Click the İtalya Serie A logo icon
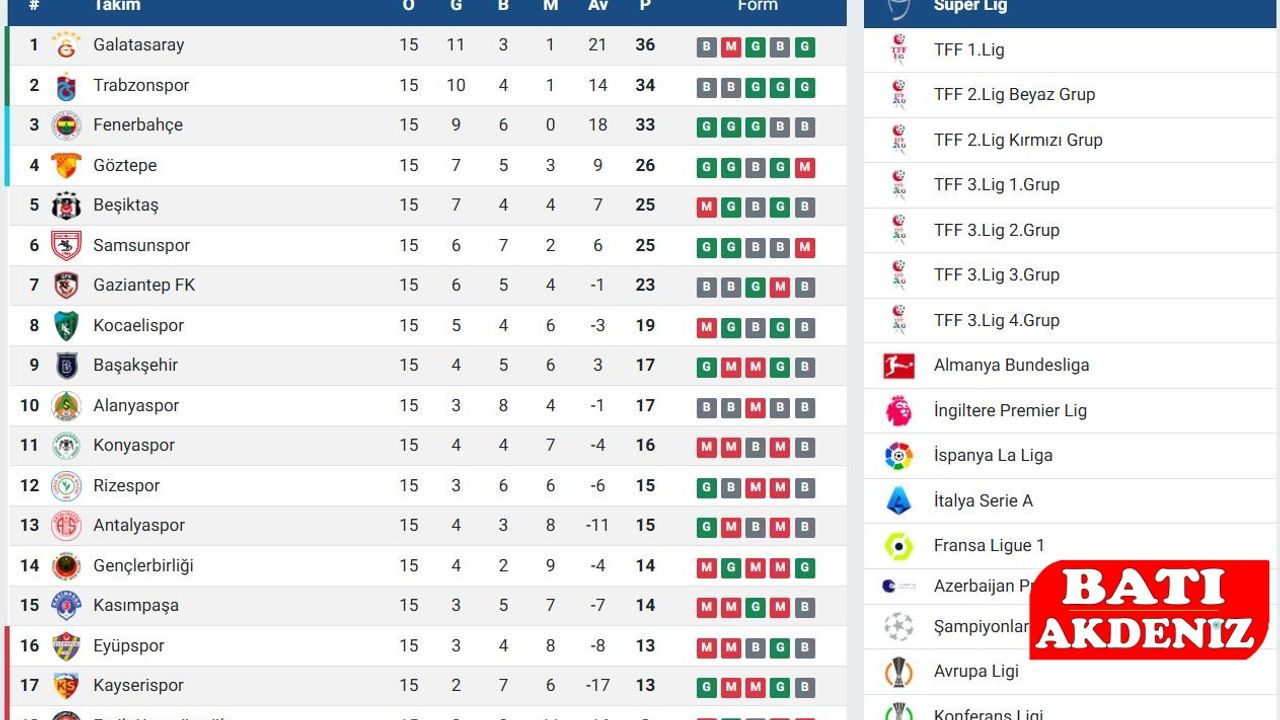Screen dimensions: 1280x720 click(x=899, y=501)
